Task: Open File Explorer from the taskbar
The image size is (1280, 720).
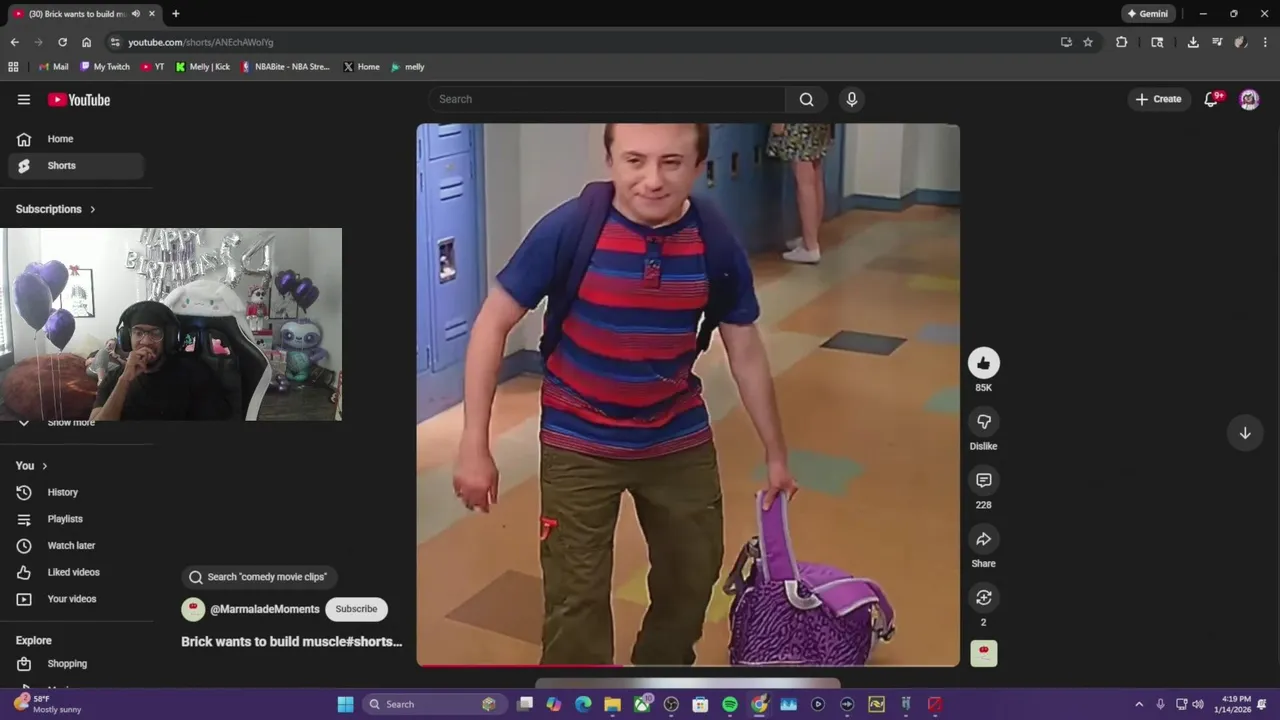Action: (612, 704)
